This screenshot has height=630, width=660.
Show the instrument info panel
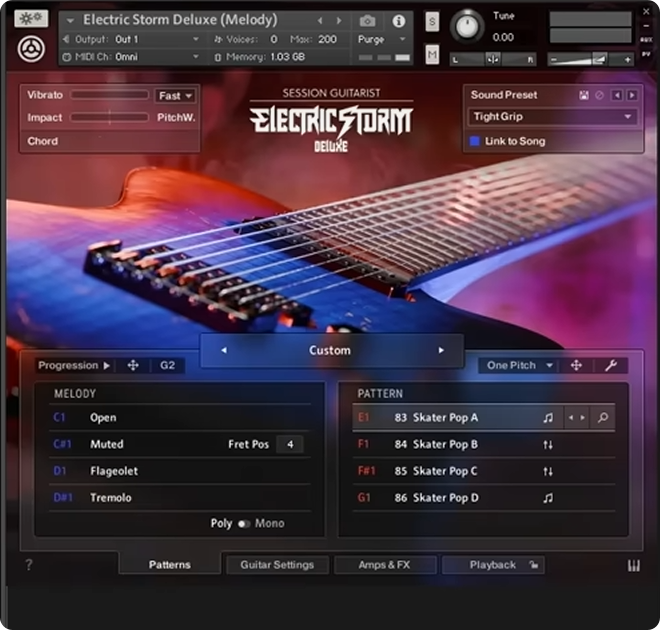point(398,21)
